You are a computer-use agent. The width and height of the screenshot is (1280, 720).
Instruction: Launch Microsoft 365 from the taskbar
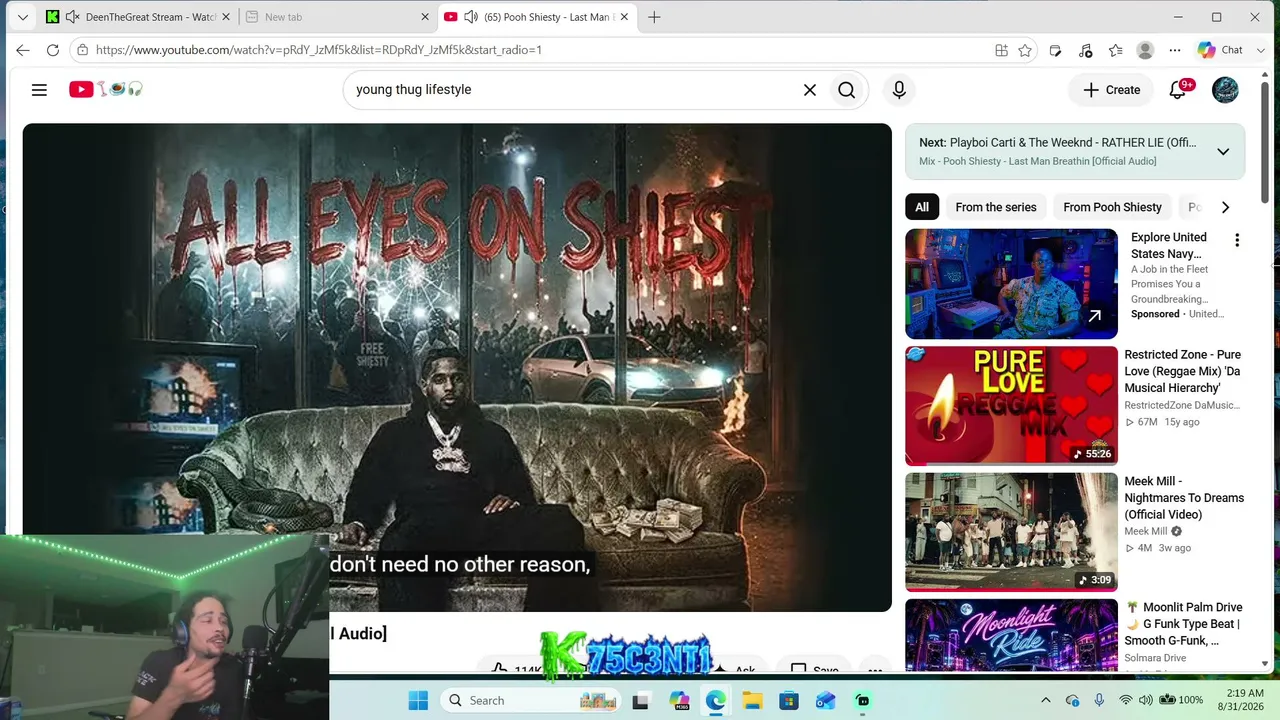(x=679, y=700)
